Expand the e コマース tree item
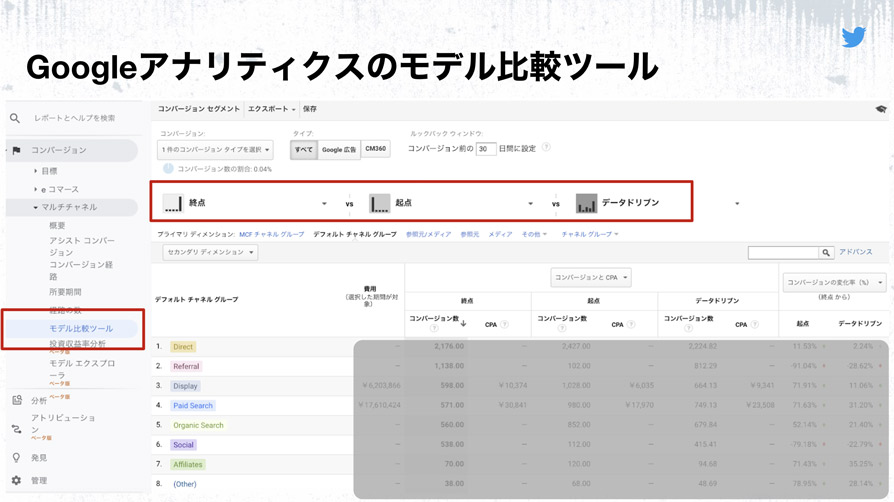Screen dimensions: 894x502 (56, 189)
